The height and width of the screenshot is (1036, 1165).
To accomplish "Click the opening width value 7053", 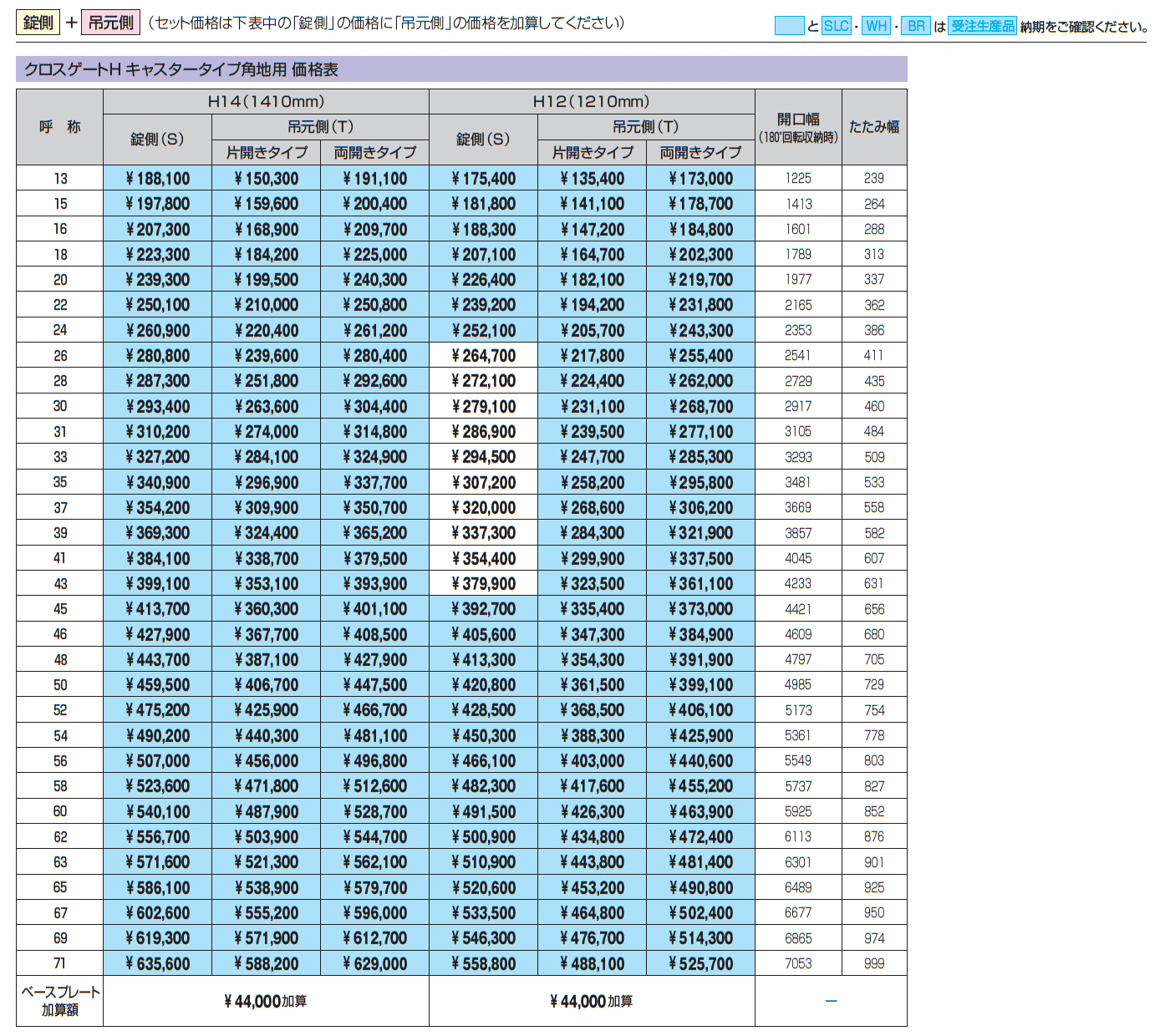I will pos(798,964).
